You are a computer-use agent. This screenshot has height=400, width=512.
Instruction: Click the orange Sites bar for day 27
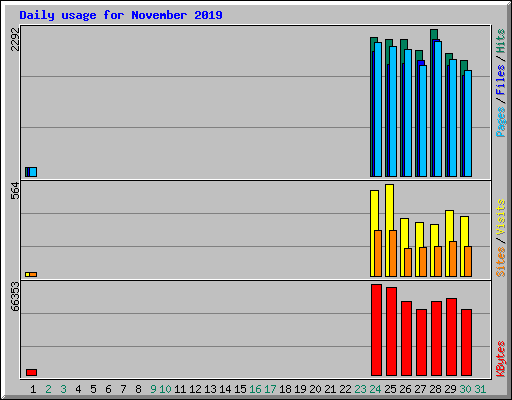[423, 262]
